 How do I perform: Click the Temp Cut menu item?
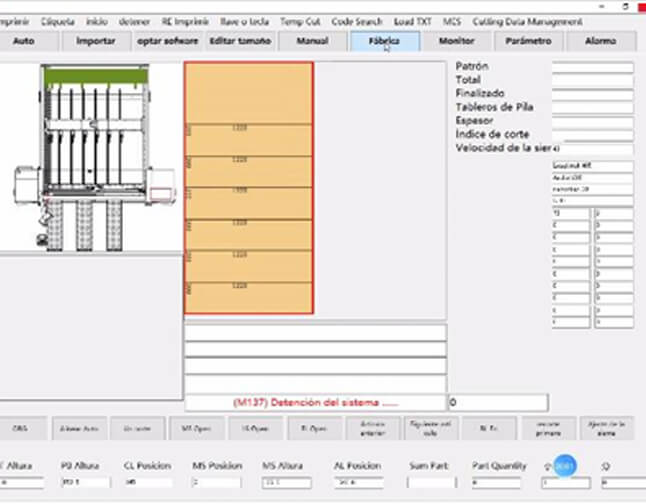tap(300, 22)
